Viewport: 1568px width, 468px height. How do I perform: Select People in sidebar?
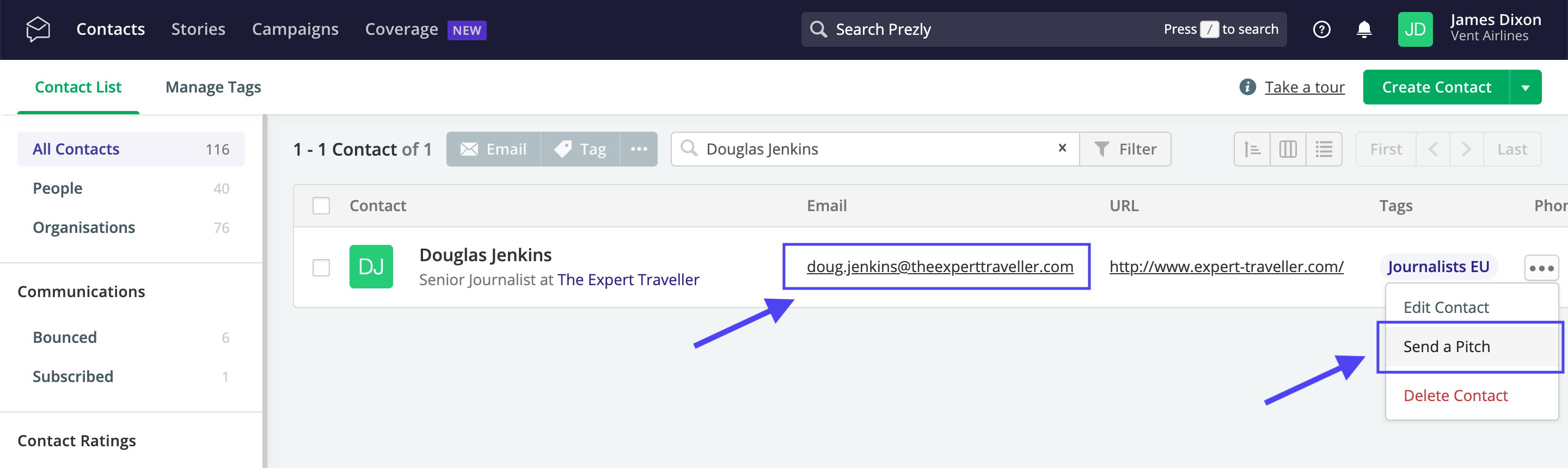(131, 188)
